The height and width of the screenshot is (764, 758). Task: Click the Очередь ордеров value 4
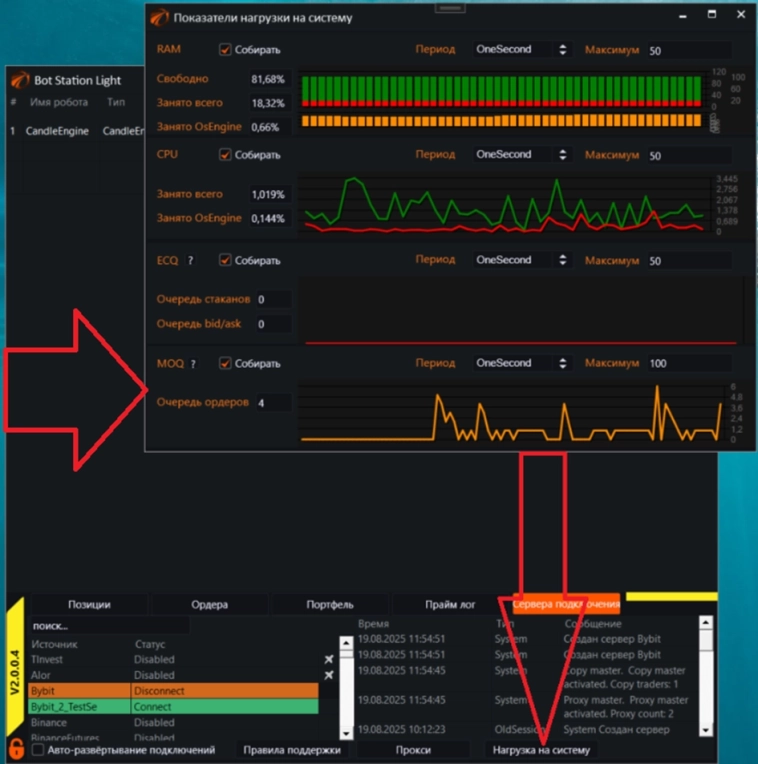click(273, 403)
